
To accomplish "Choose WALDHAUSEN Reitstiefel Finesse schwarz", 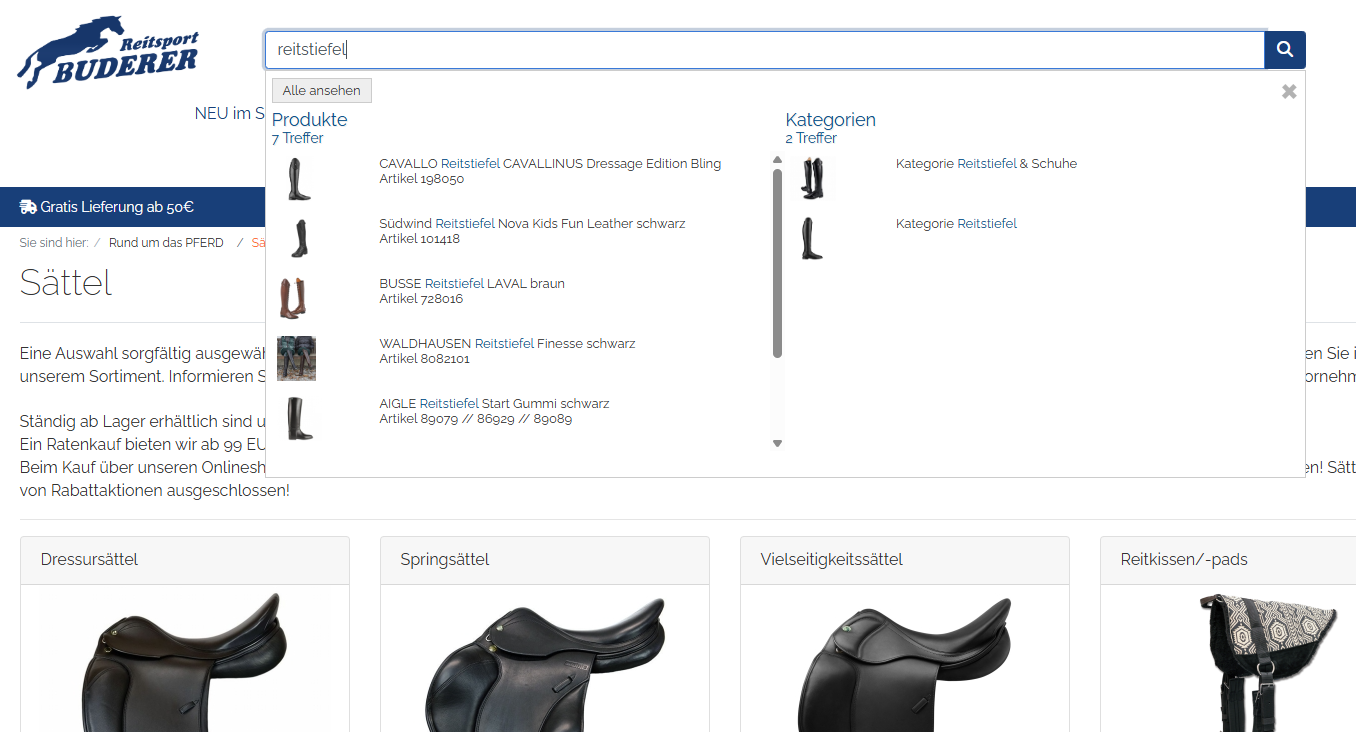I will tap(507, 344).
